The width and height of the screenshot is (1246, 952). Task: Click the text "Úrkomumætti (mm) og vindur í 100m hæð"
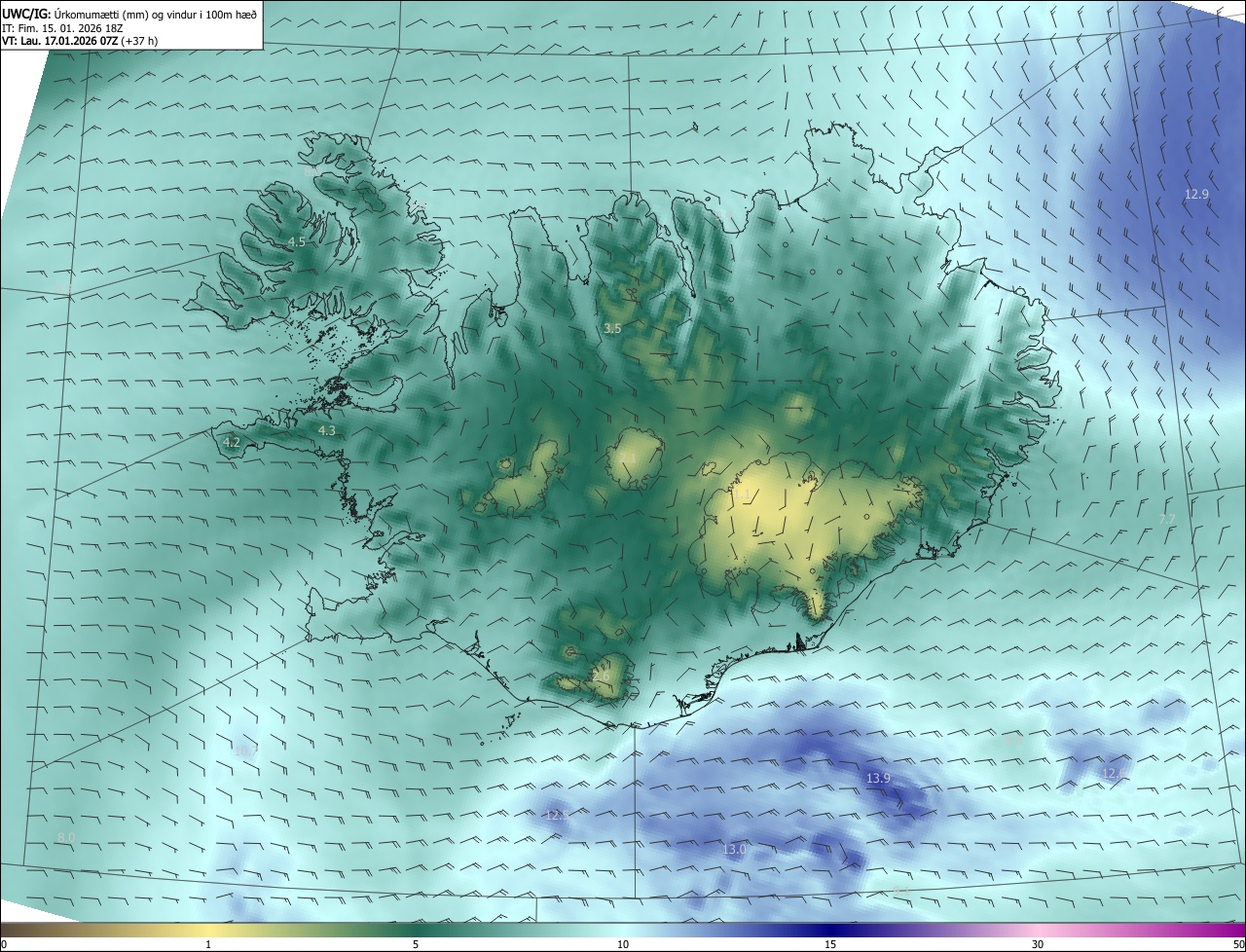156,13
